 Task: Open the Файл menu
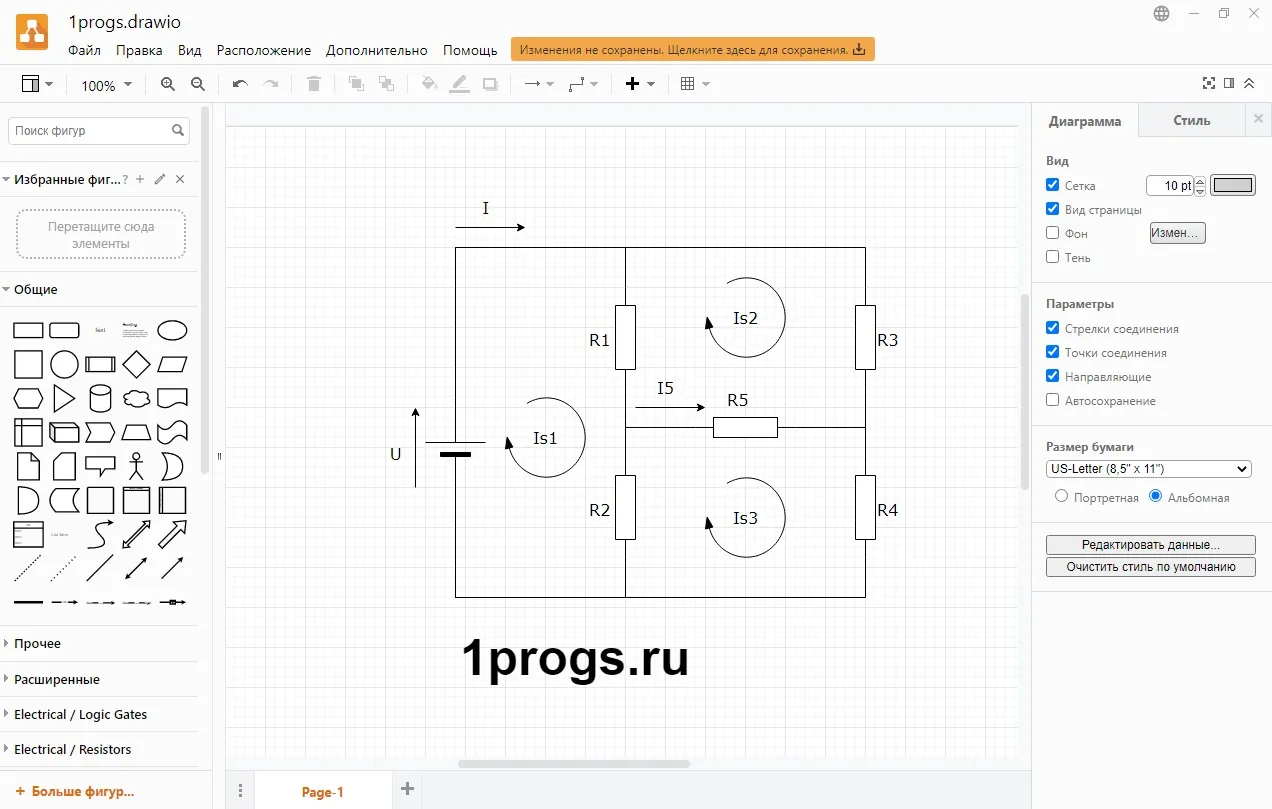pos(84,50)
